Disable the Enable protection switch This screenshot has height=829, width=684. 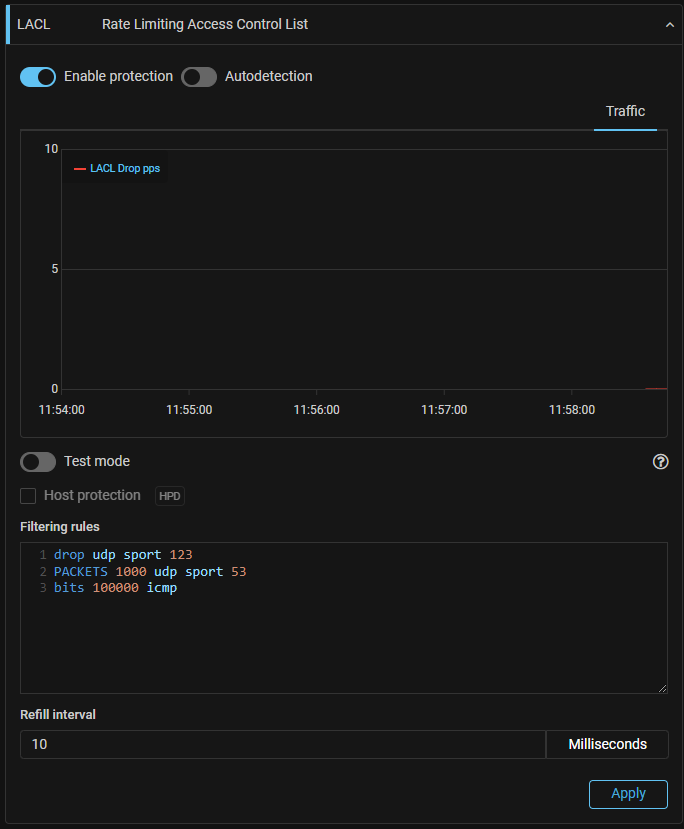(x=38, y=77)
